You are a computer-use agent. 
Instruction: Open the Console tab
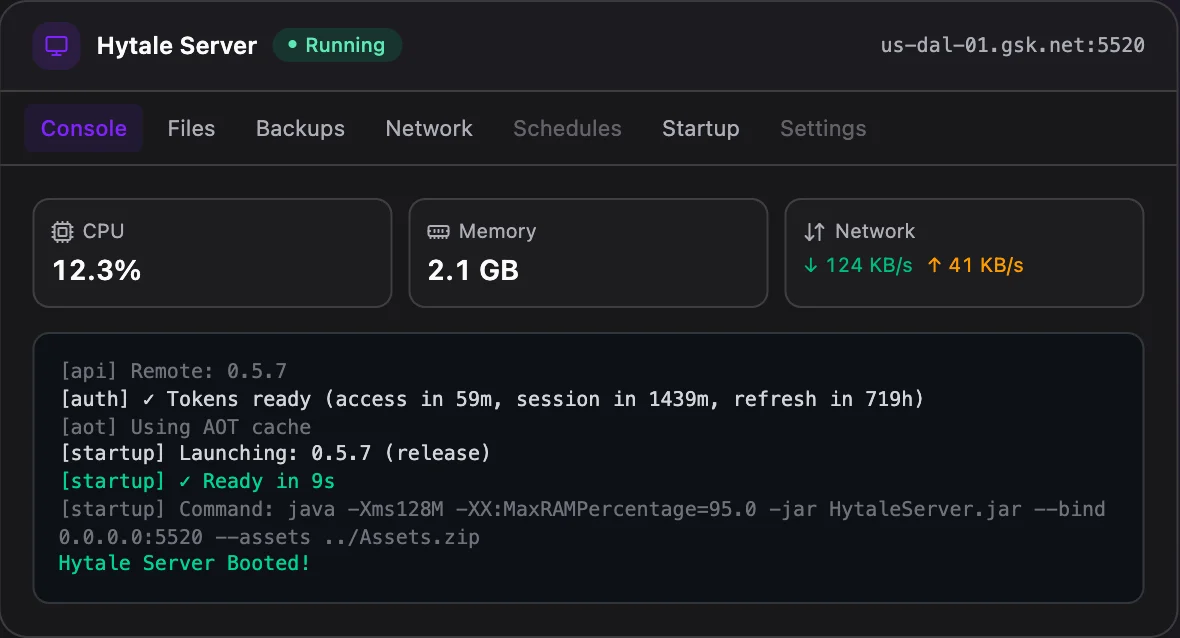[84, 129]
